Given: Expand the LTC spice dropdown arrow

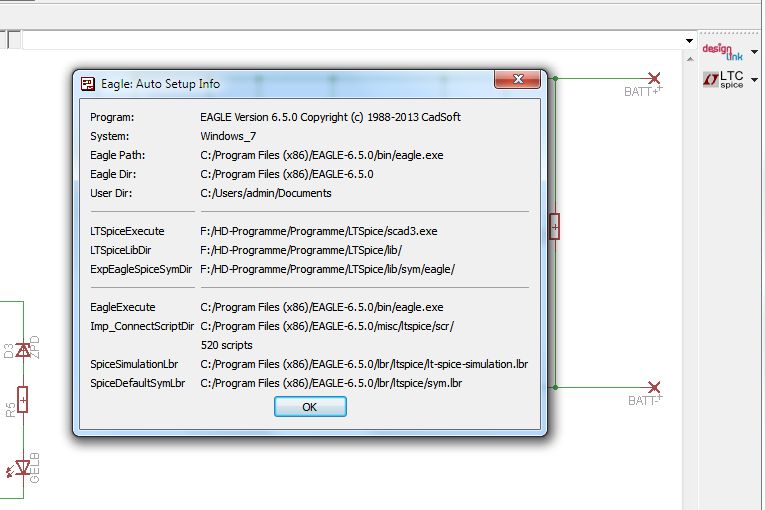Looking at the screenshot, I should click(x=754, y=80).
